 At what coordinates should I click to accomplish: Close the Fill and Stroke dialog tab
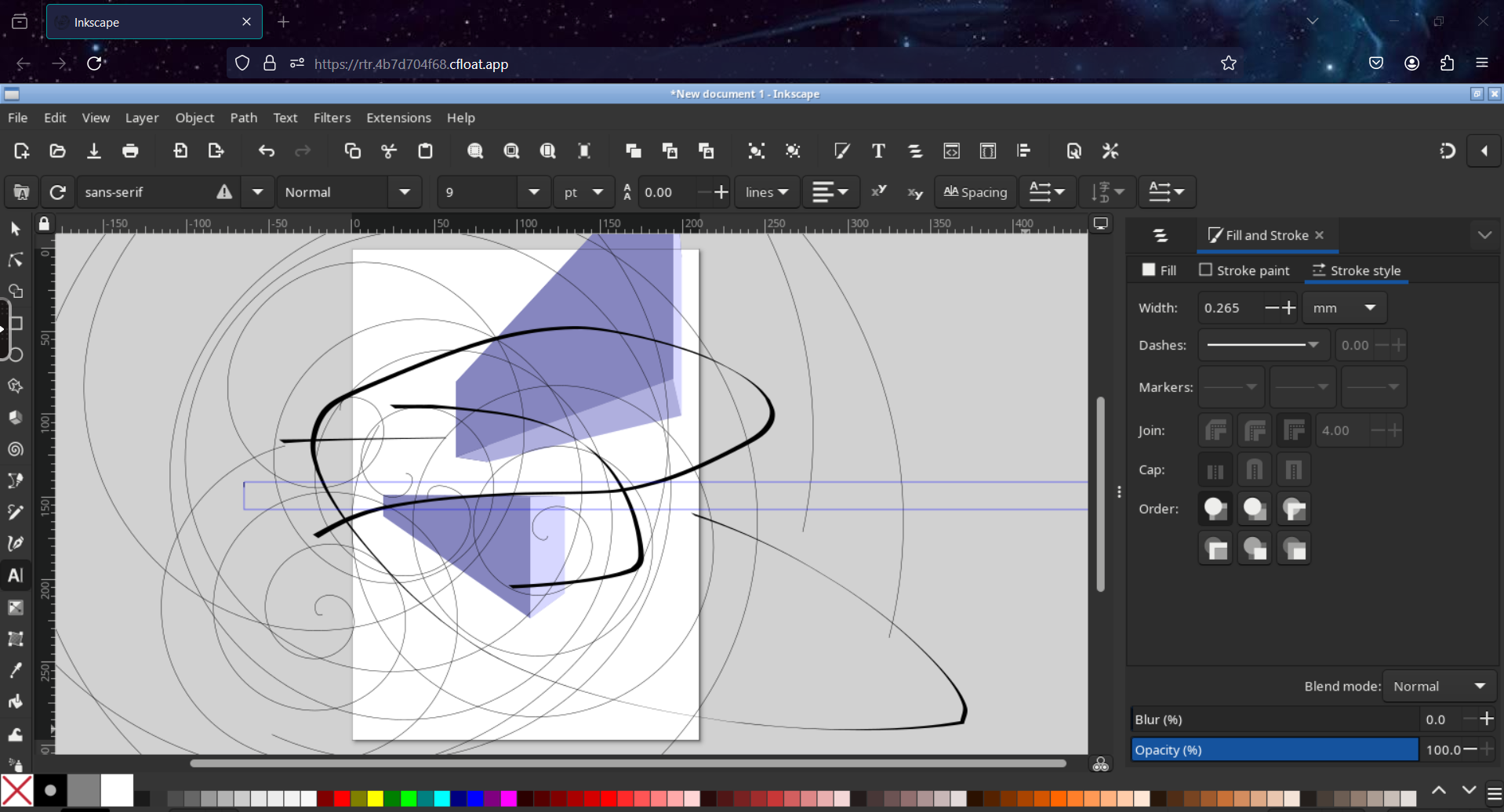click(1320, 235)
